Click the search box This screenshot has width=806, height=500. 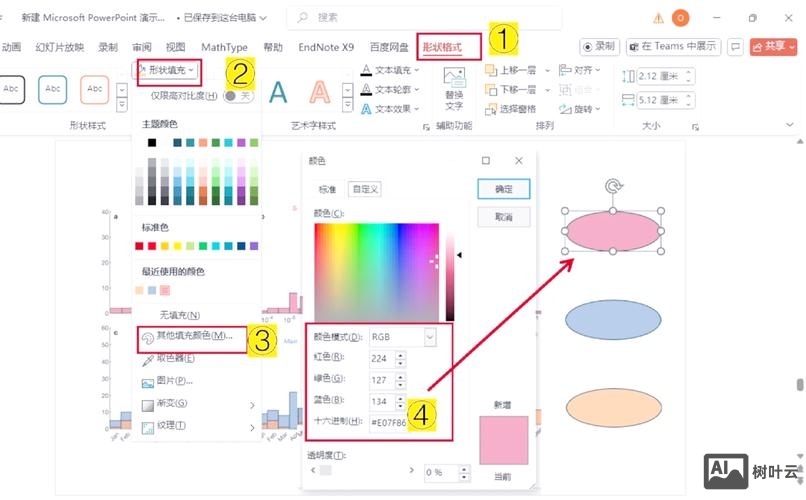(424, 17)
